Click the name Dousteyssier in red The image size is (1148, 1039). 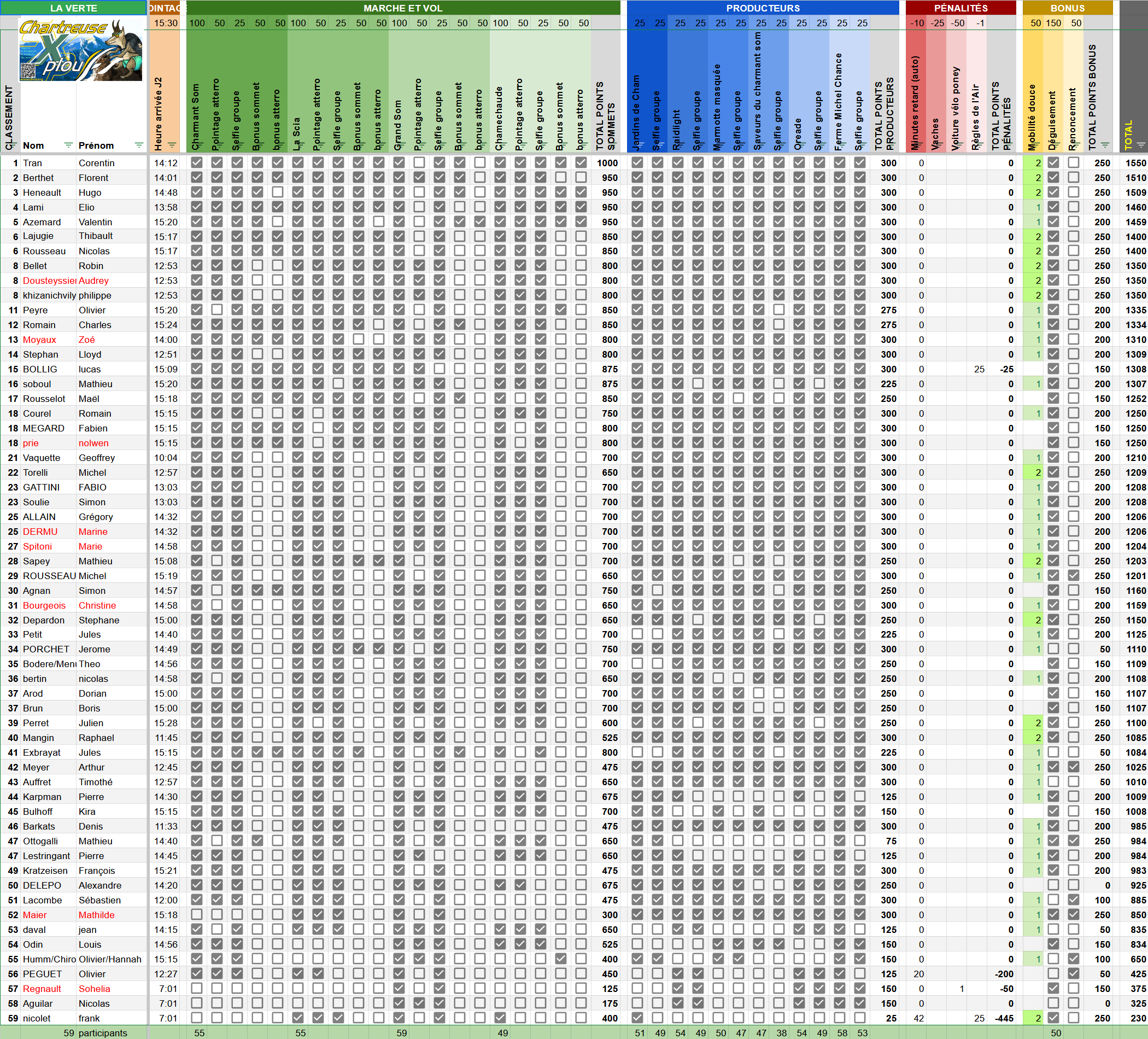click(x=49, y=281)
